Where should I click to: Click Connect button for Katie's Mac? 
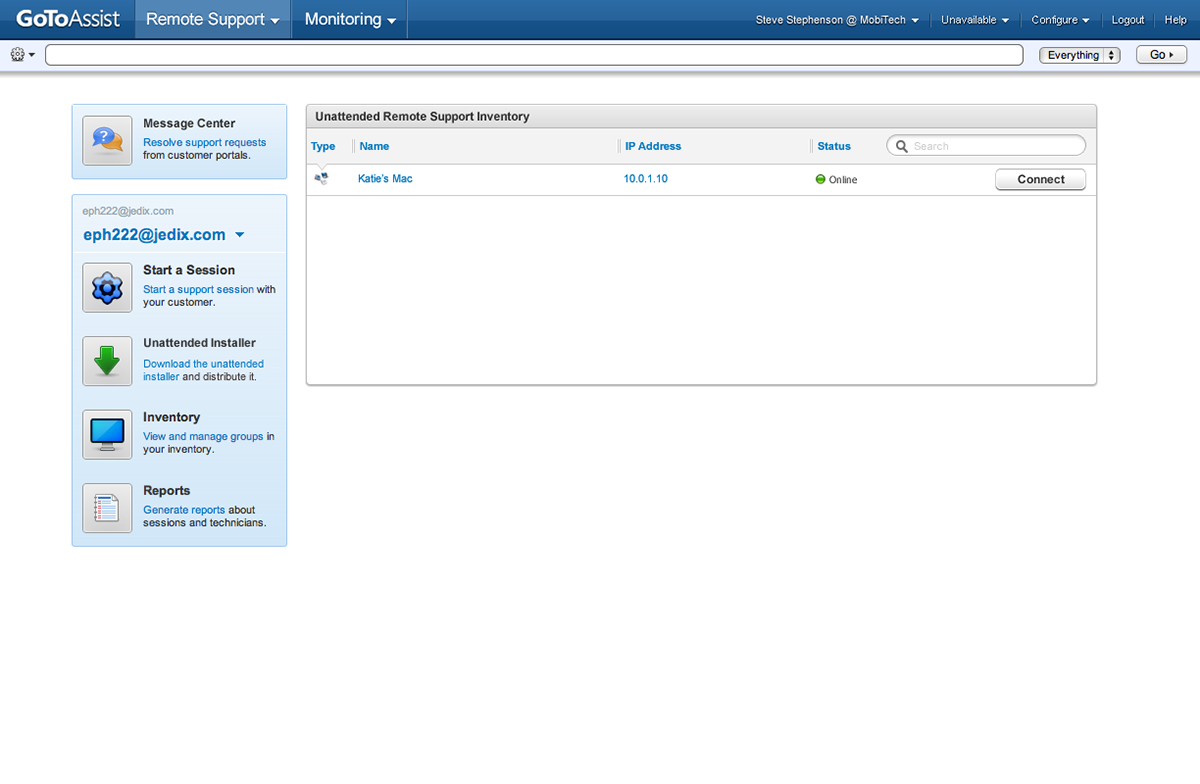(x=1041, y=180)
